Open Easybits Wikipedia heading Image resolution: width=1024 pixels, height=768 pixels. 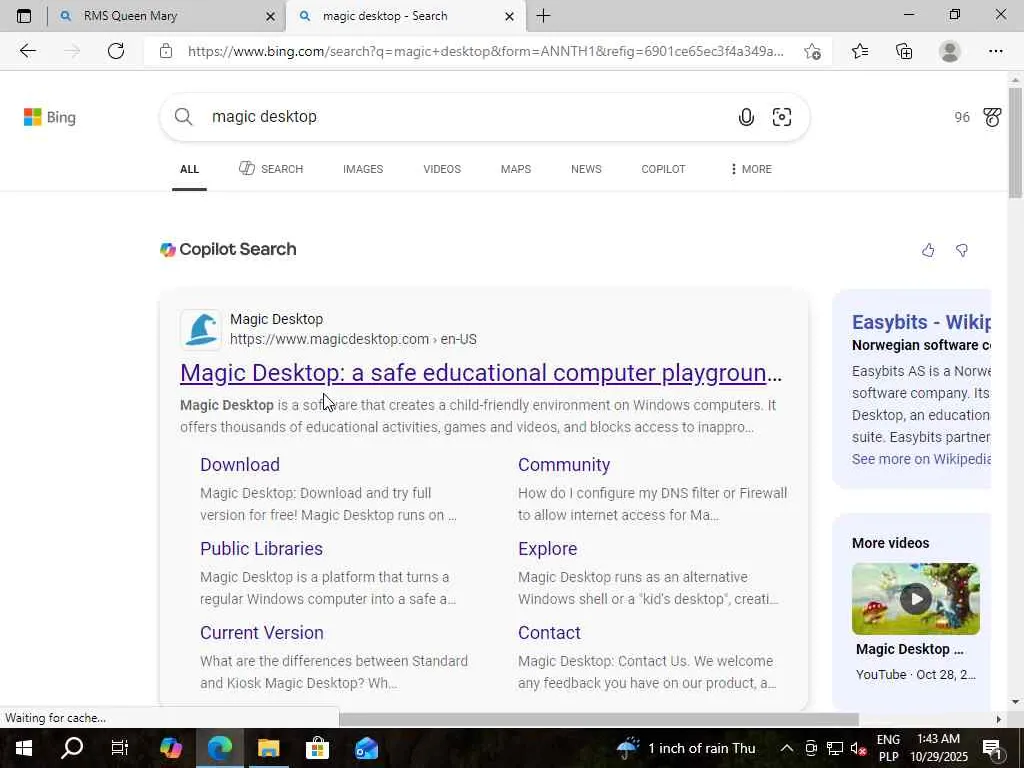[x=921, y=322]
